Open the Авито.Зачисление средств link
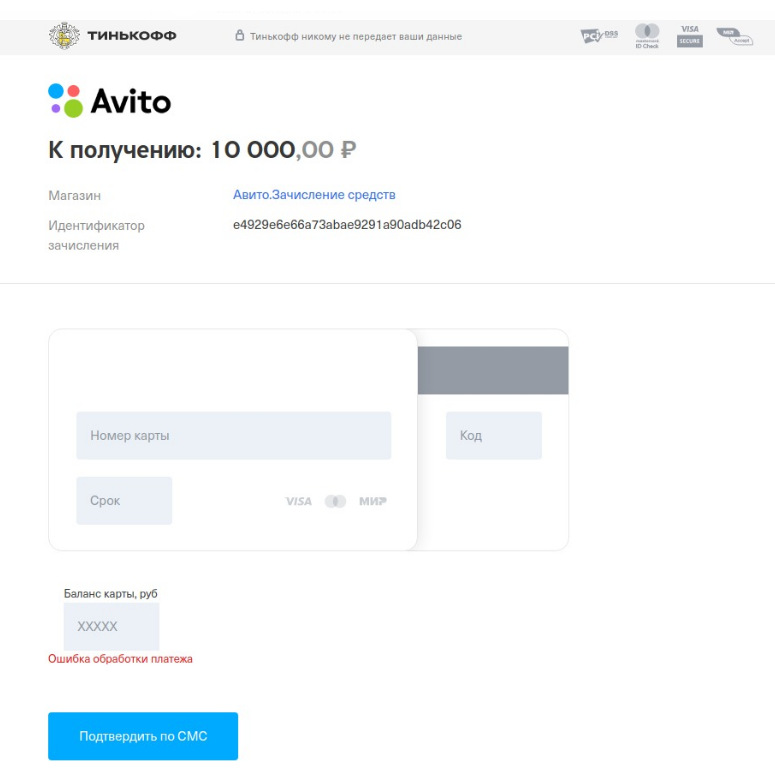 tap(314, 195)
